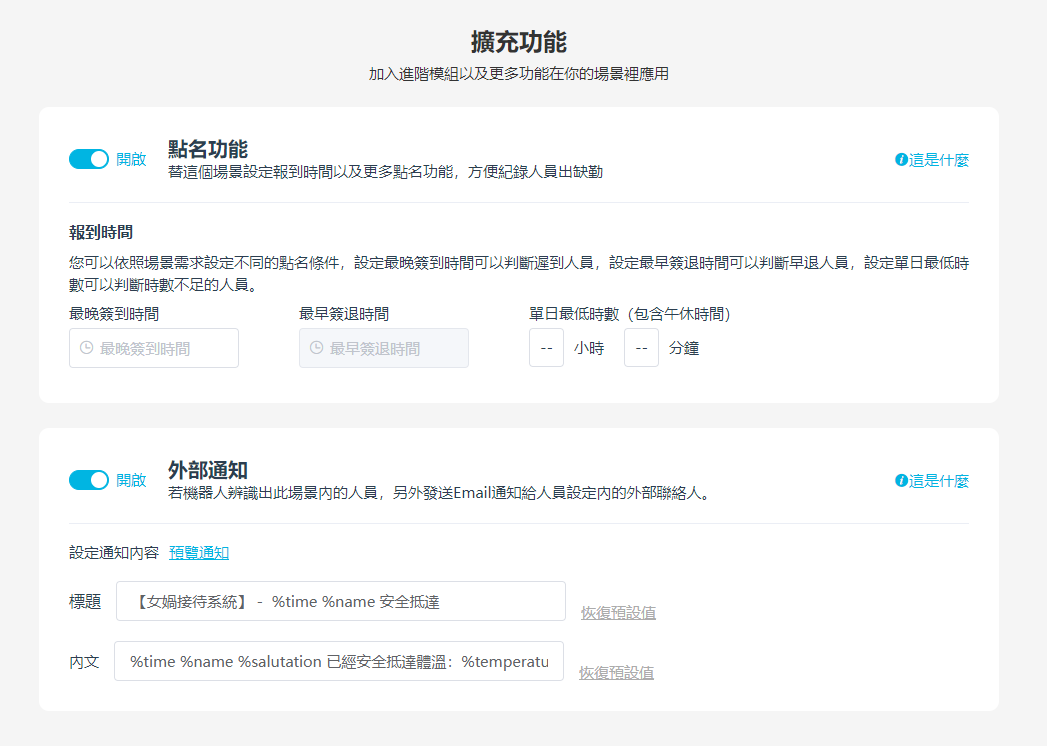Click info icon beside 點名功能 help link
This screenshot has width=1047, height=746.
tap(901, 160)
